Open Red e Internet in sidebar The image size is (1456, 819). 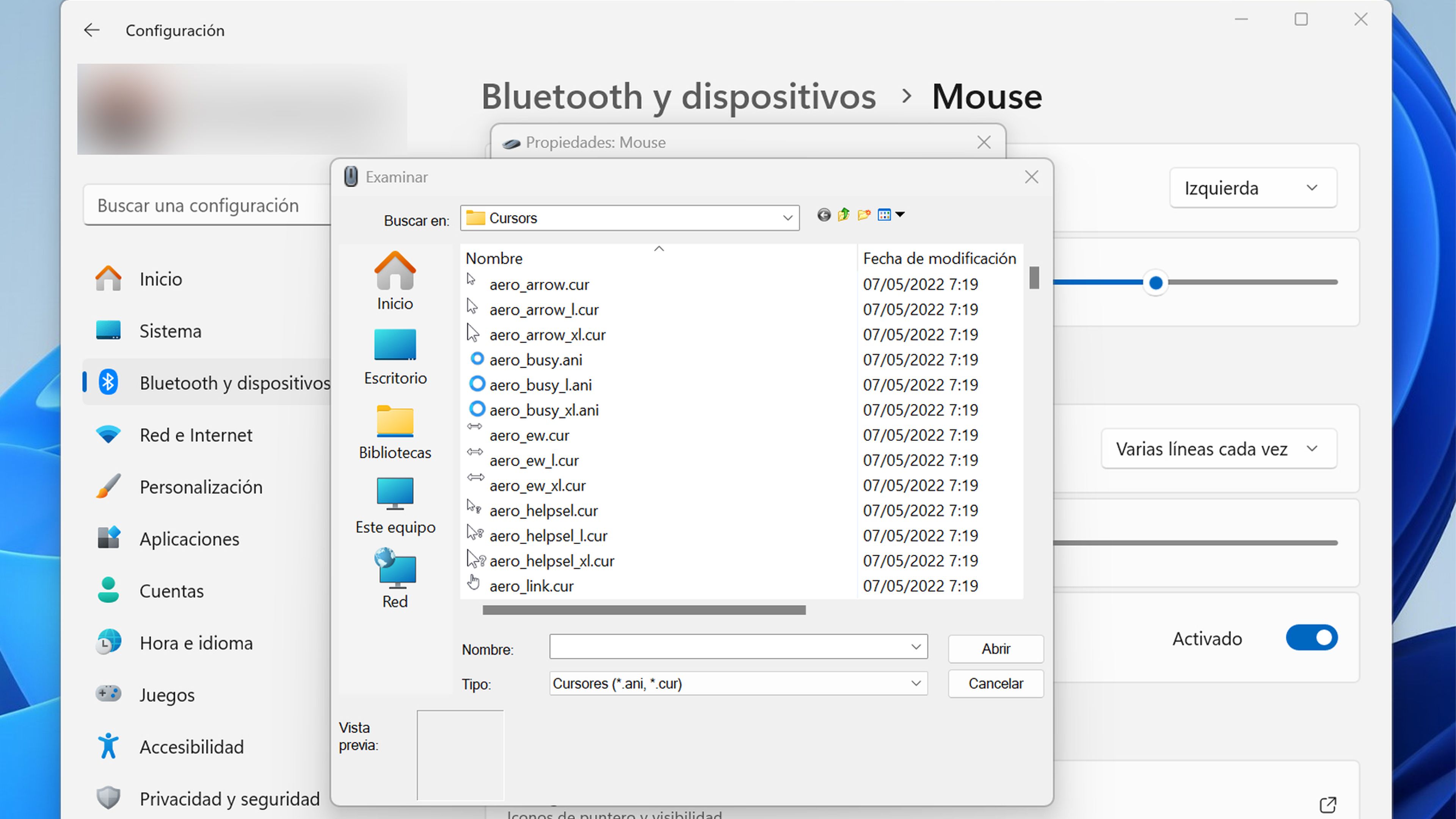[207, 435]
